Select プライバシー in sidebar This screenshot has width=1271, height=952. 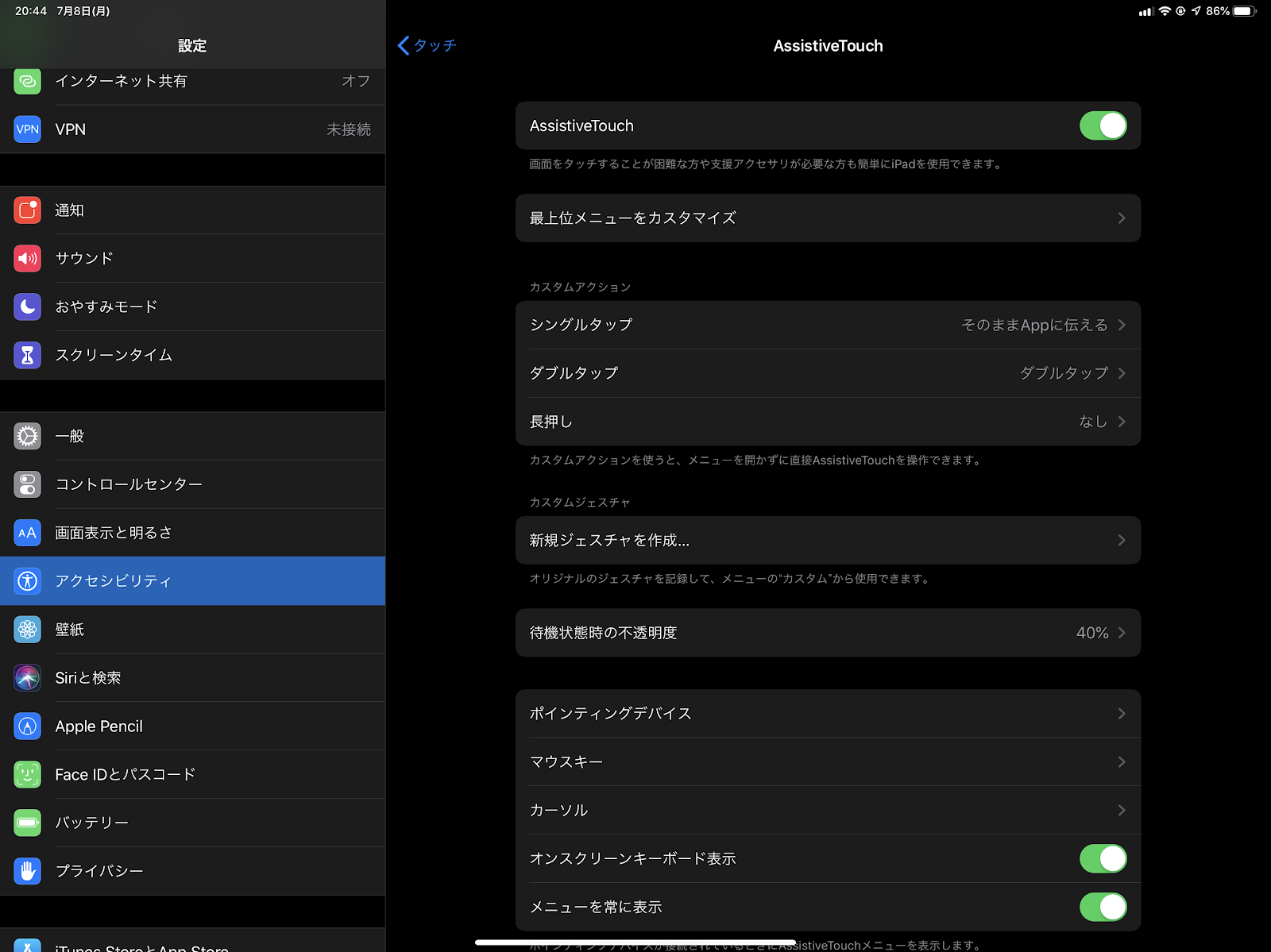coord(192,871)
